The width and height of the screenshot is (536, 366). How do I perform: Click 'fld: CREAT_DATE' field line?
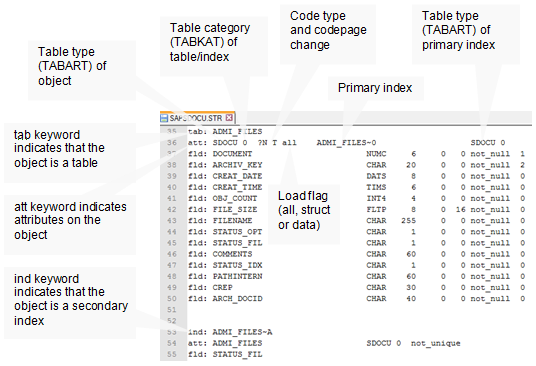225,176
